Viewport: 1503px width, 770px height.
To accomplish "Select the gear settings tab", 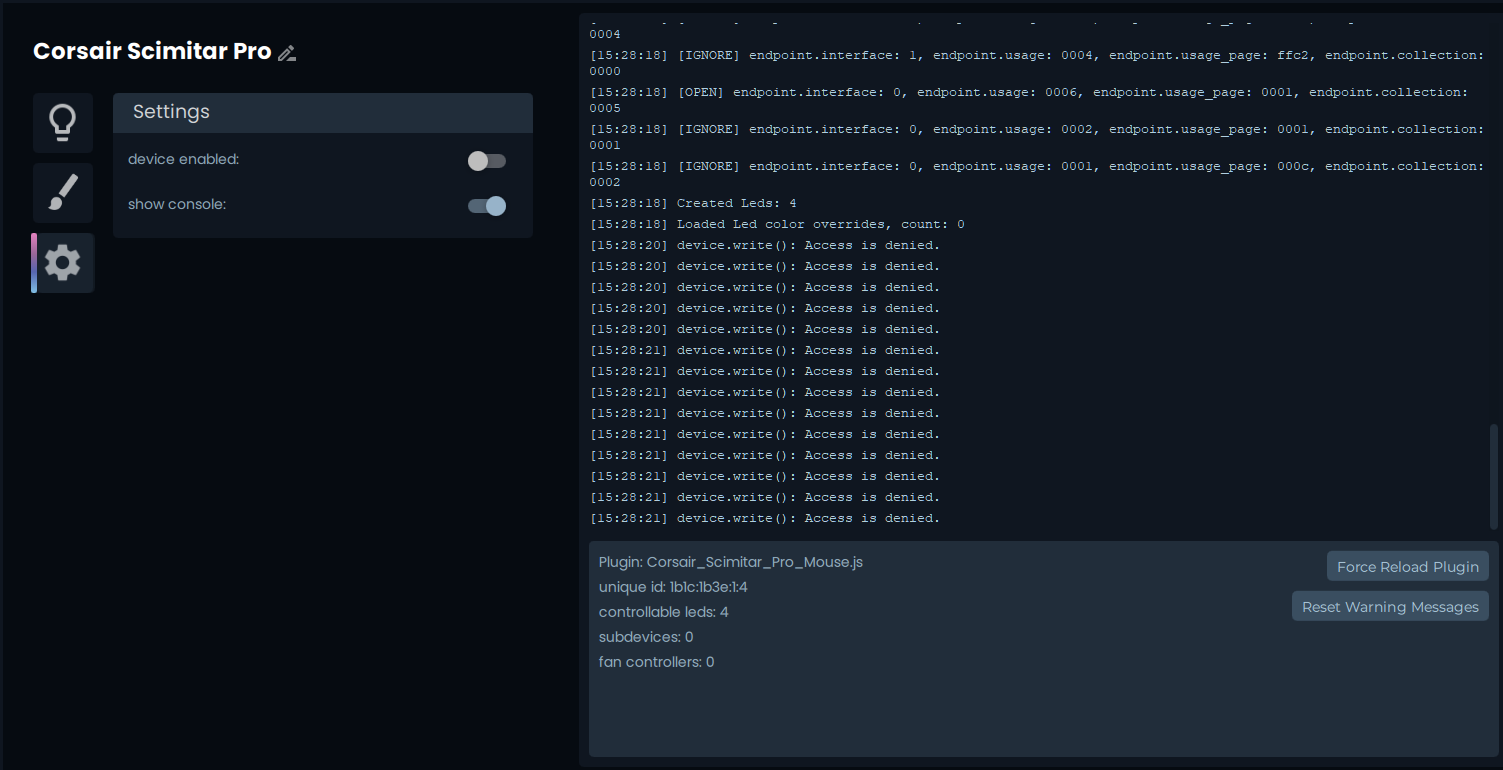I will 63,263.
